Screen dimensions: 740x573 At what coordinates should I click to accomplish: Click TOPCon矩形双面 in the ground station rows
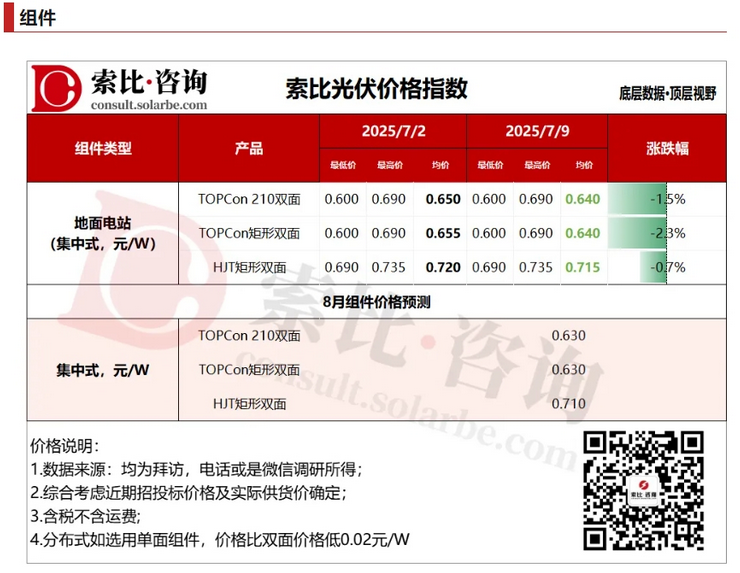point(249,233)
